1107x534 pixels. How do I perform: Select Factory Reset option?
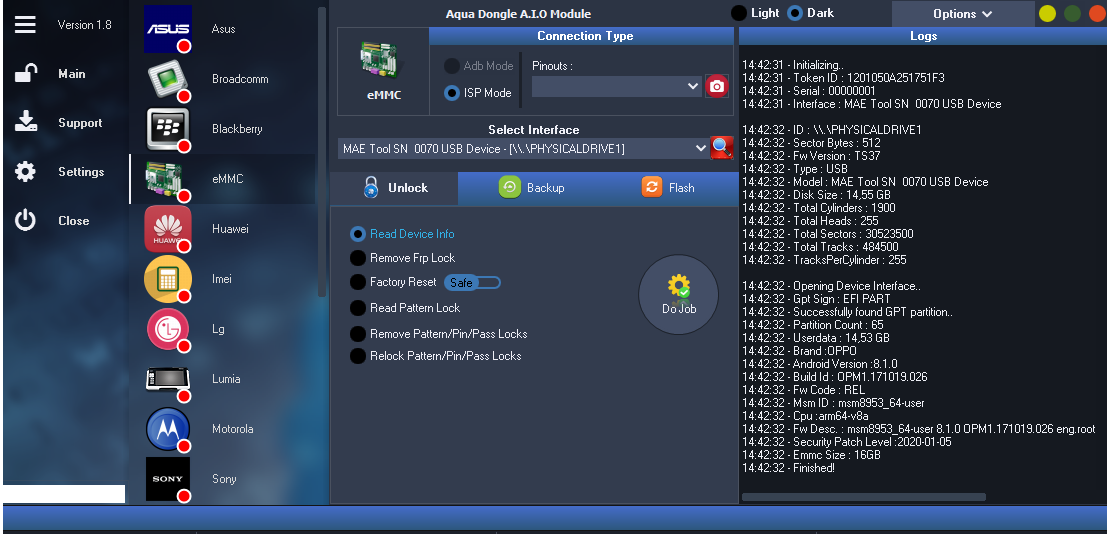point(358,282)
